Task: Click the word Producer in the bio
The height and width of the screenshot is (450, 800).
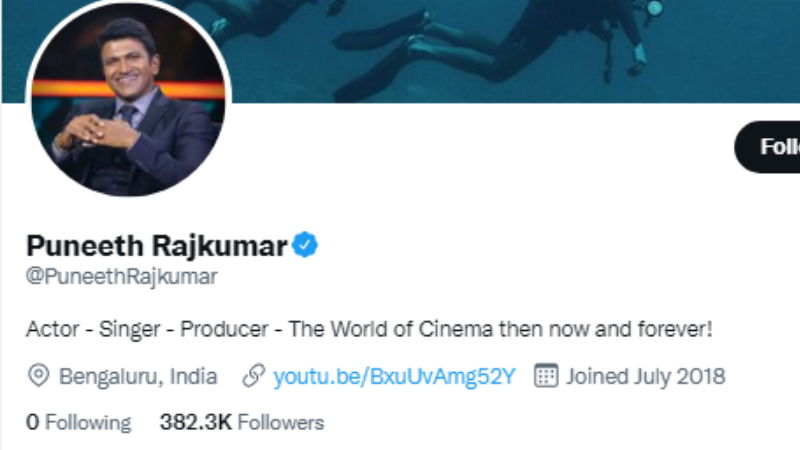Action: [x=224, y=329]
